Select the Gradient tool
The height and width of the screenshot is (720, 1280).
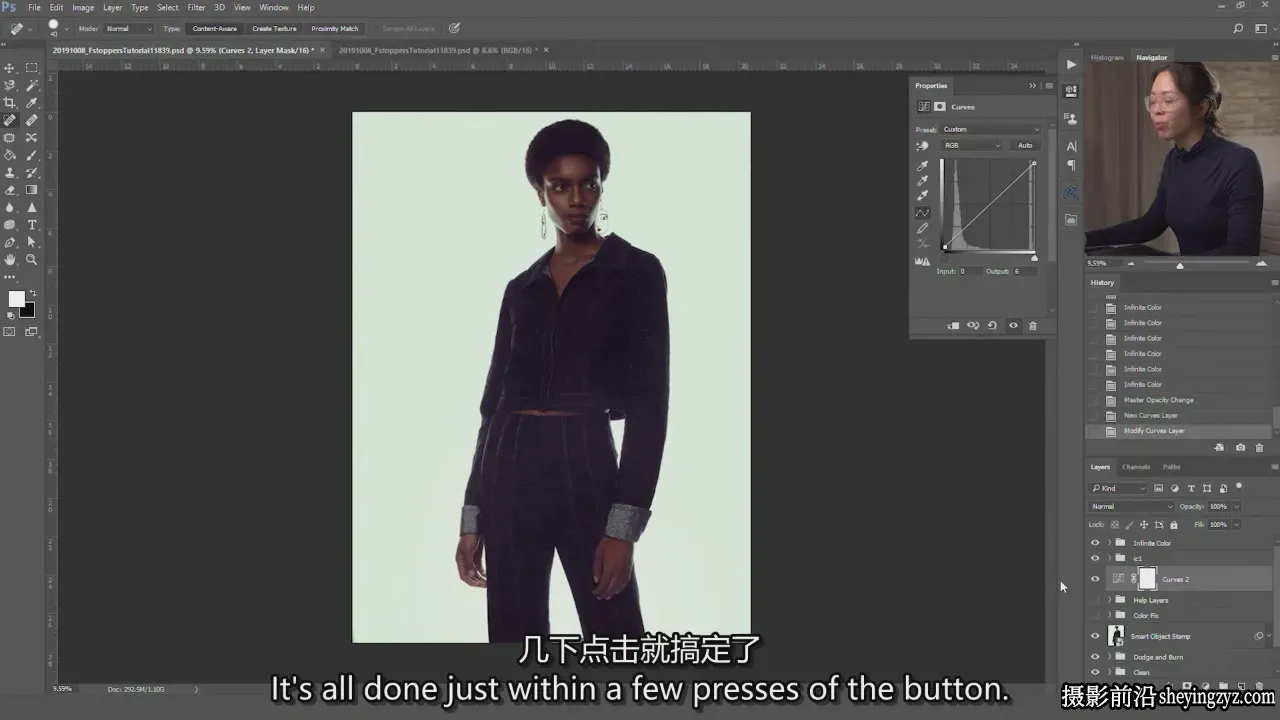click(x=31, y=190)
